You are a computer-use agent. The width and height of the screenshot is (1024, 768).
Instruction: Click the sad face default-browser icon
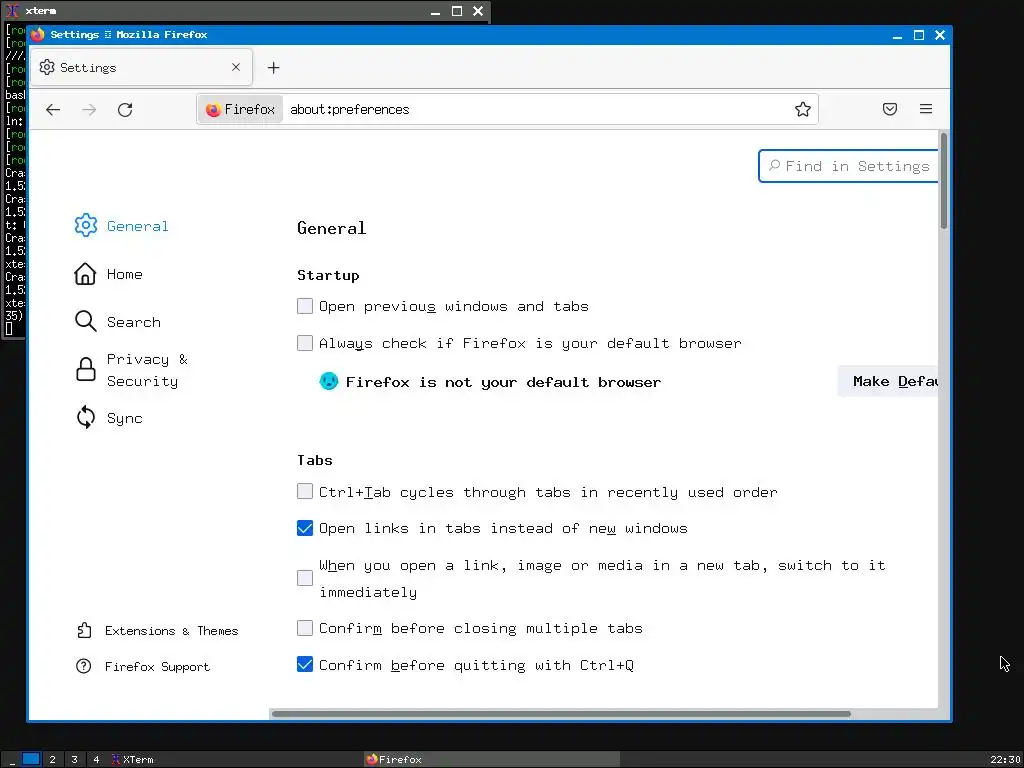point(328,381)
